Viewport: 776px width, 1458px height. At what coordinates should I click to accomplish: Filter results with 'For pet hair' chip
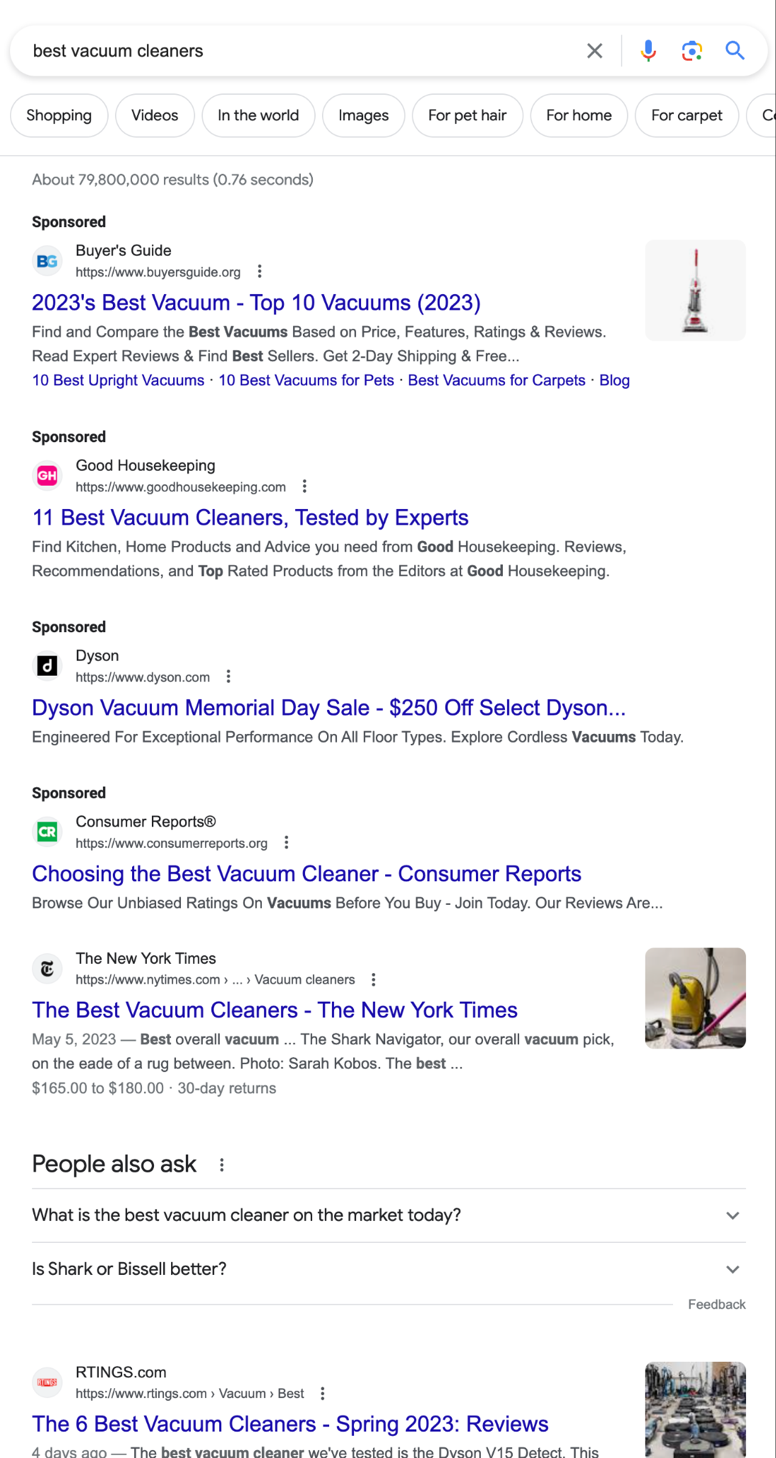coord(467,116)
